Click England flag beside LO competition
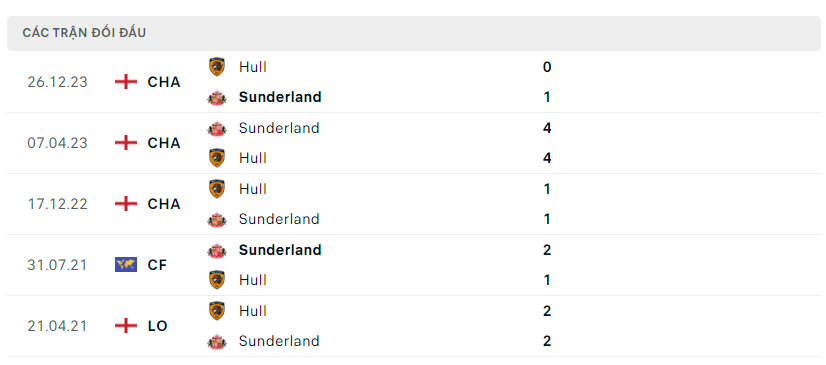The width and height of the screenshot is (826, 365). click(x=126, y=325)
